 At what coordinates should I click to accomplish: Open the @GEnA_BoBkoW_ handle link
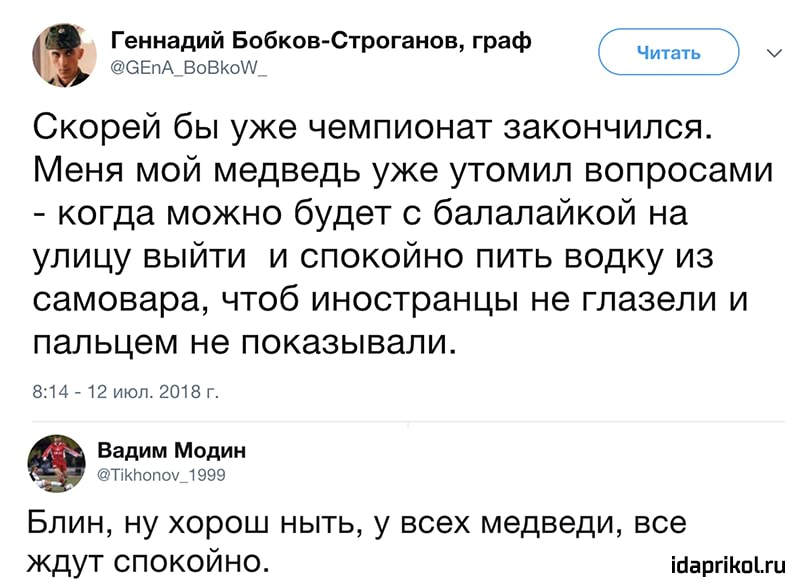point(189,69)
